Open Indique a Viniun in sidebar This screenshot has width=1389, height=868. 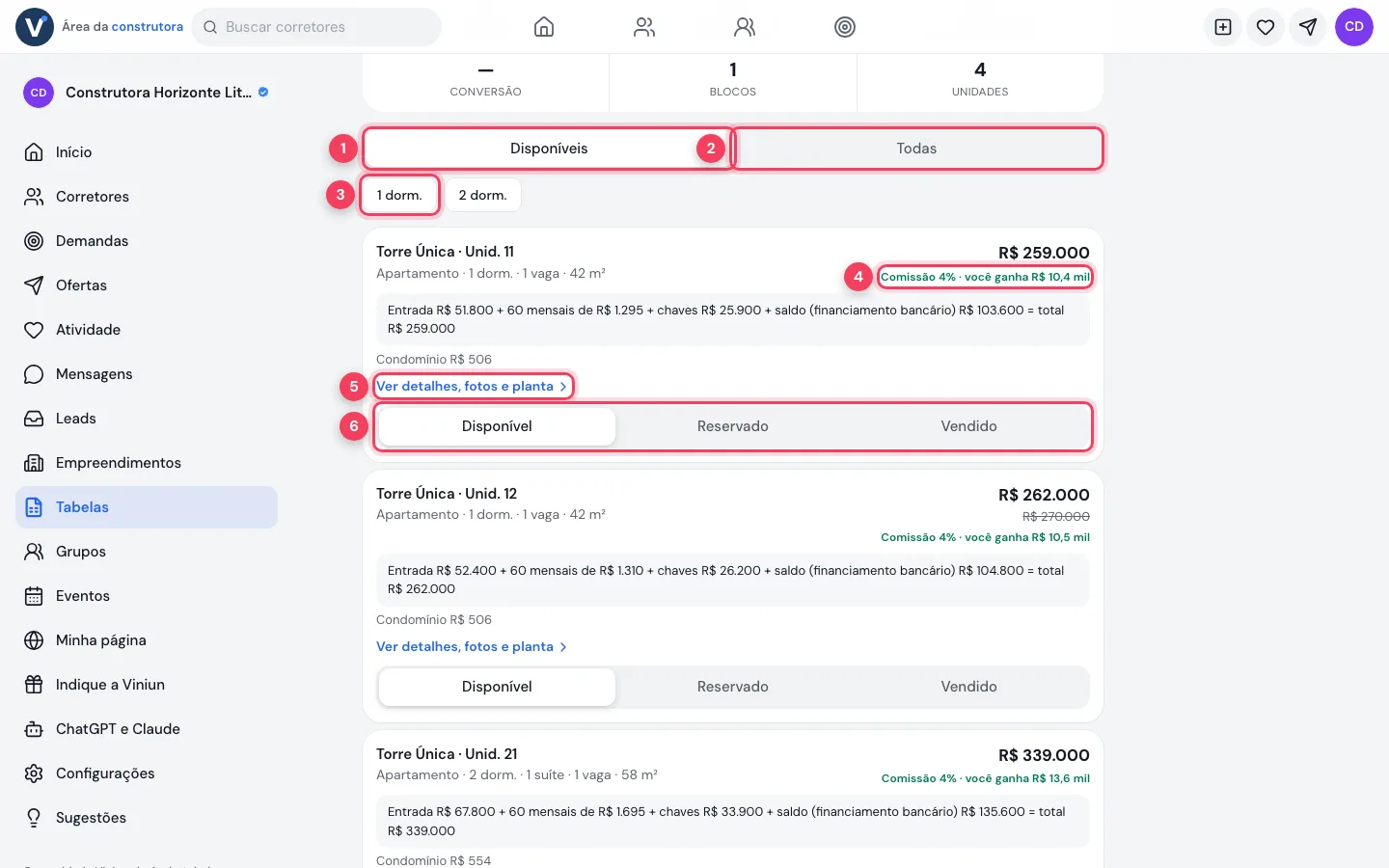click(147, 685)
